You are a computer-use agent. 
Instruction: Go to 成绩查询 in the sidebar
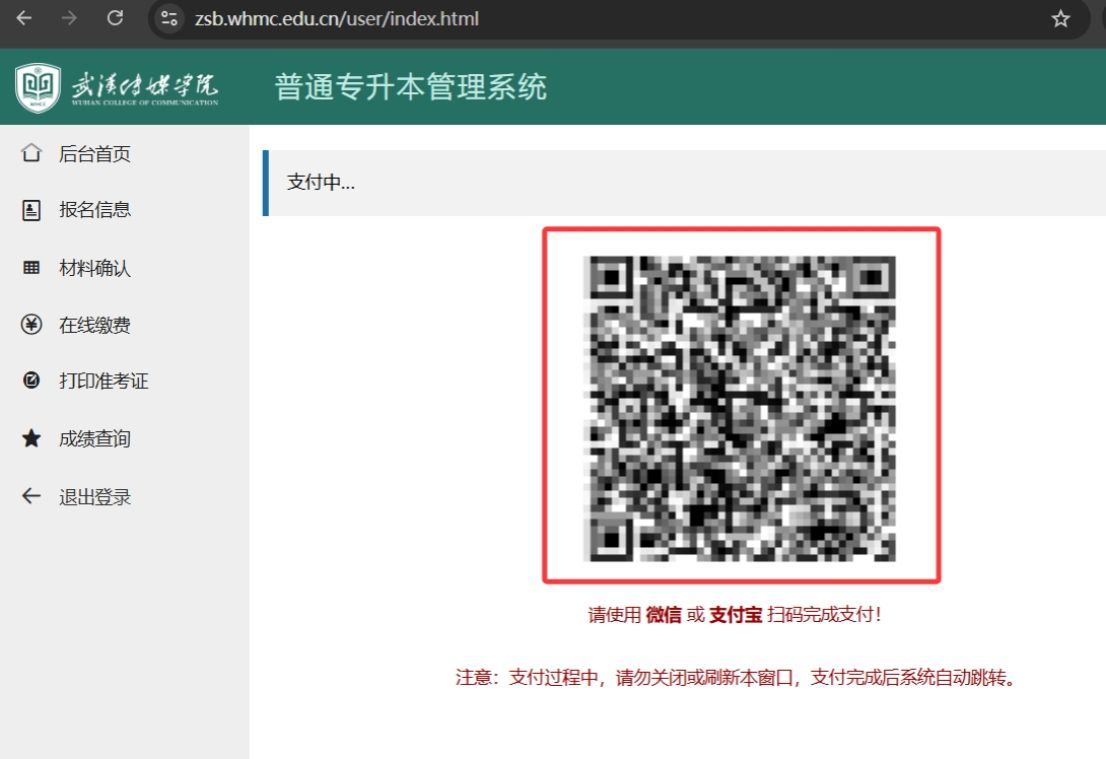pyautogui.click(x=95, y=439)
